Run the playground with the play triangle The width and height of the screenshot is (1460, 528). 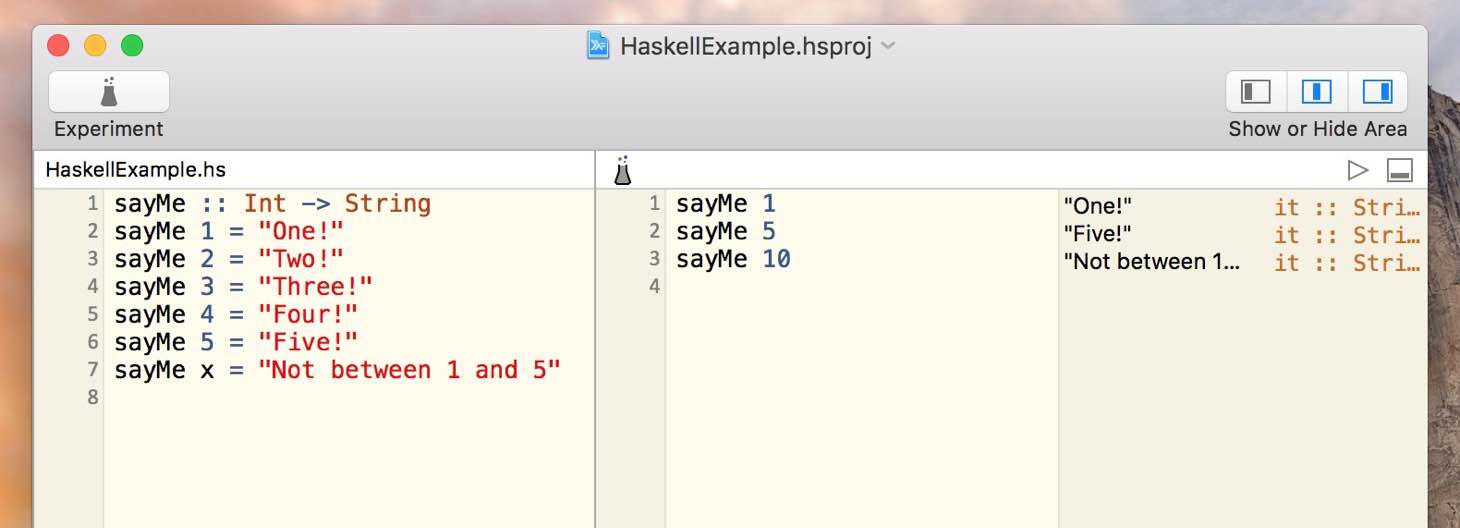[1358, 170]
